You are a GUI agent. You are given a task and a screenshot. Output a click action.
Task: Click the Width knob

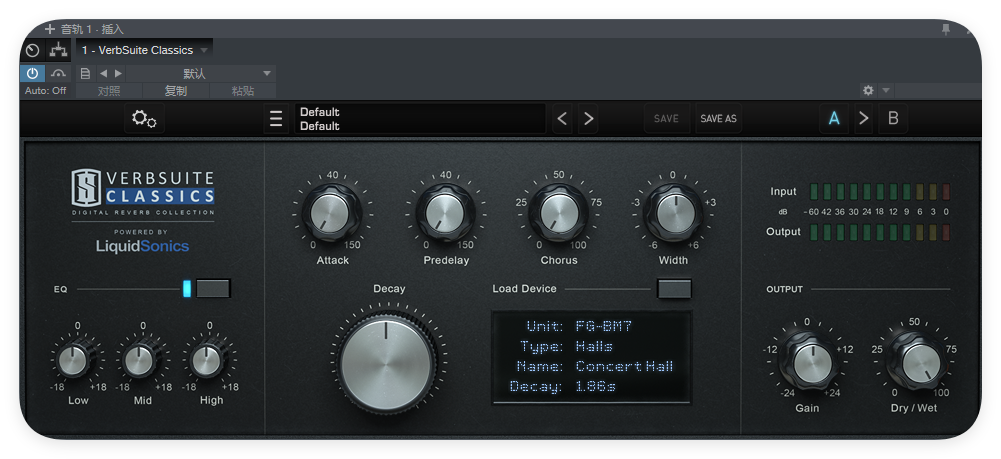click(x=673, y=212)
